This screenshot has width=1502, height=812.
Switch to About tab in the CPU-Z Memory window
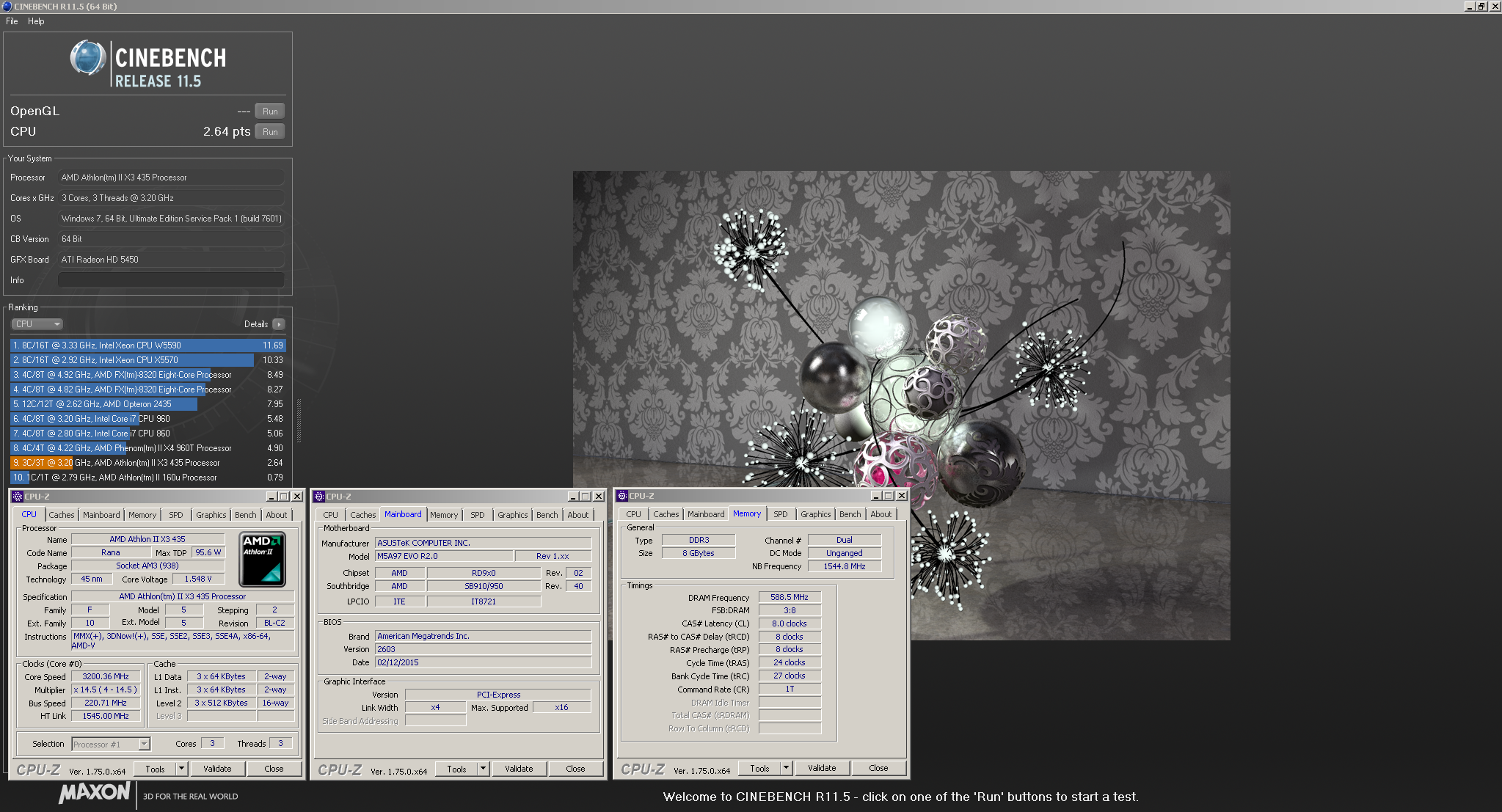(x=881, y=514)
